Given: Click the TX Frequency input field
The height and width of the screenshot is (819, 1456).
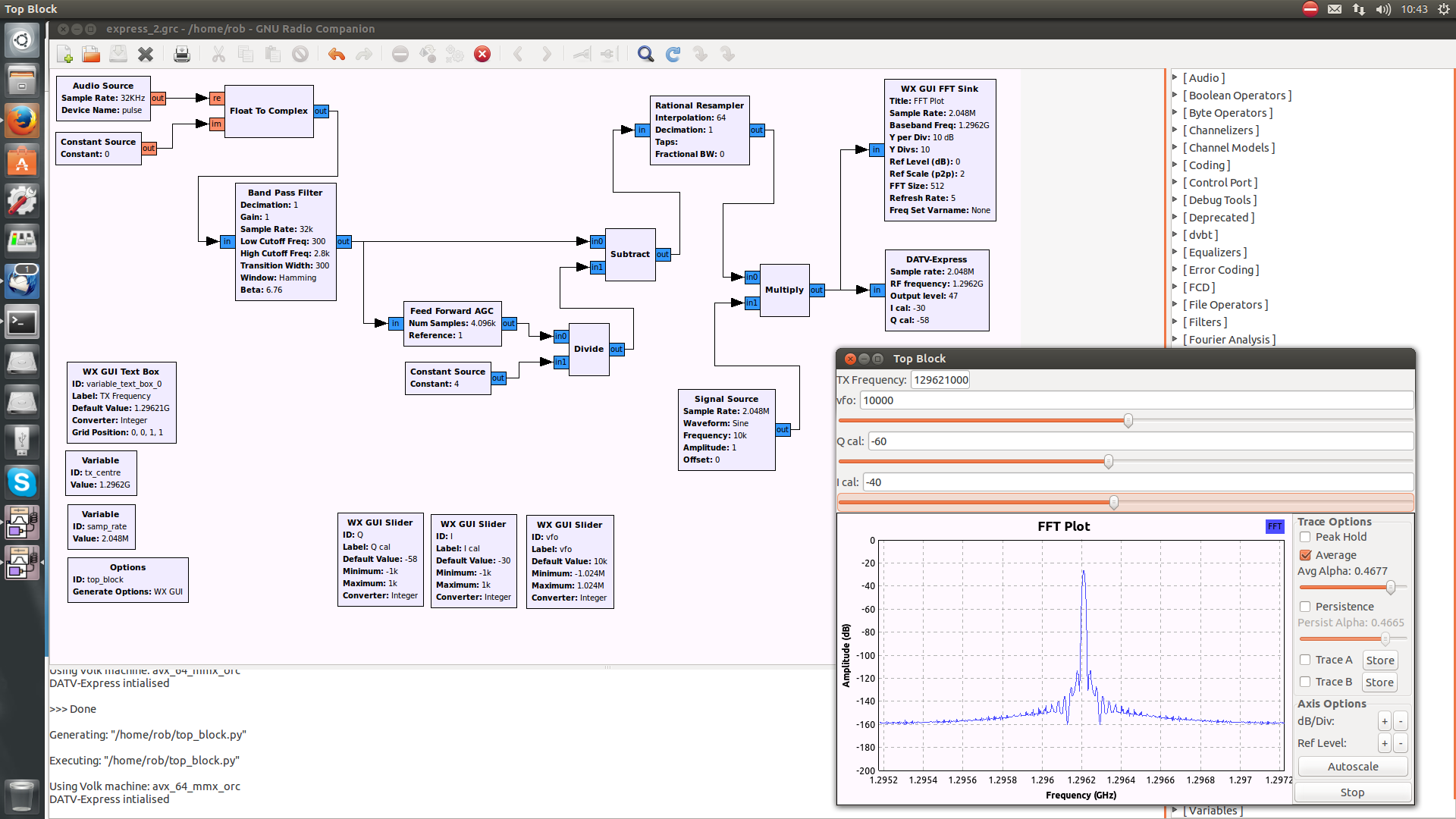Looking at the screenshot, I should pos(940,380).
